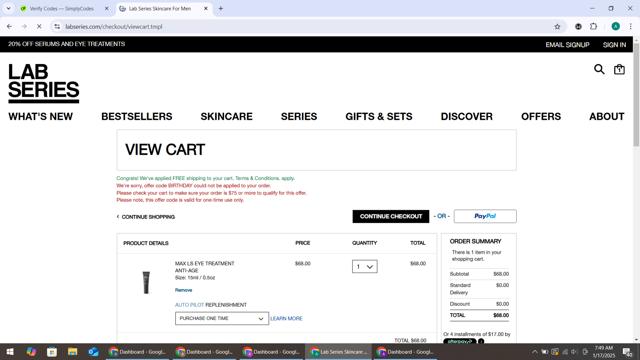Click Afterpay info icon
The height and width of the screenshot is (360, 640).
pyautogui.click(x=481, y=341)
